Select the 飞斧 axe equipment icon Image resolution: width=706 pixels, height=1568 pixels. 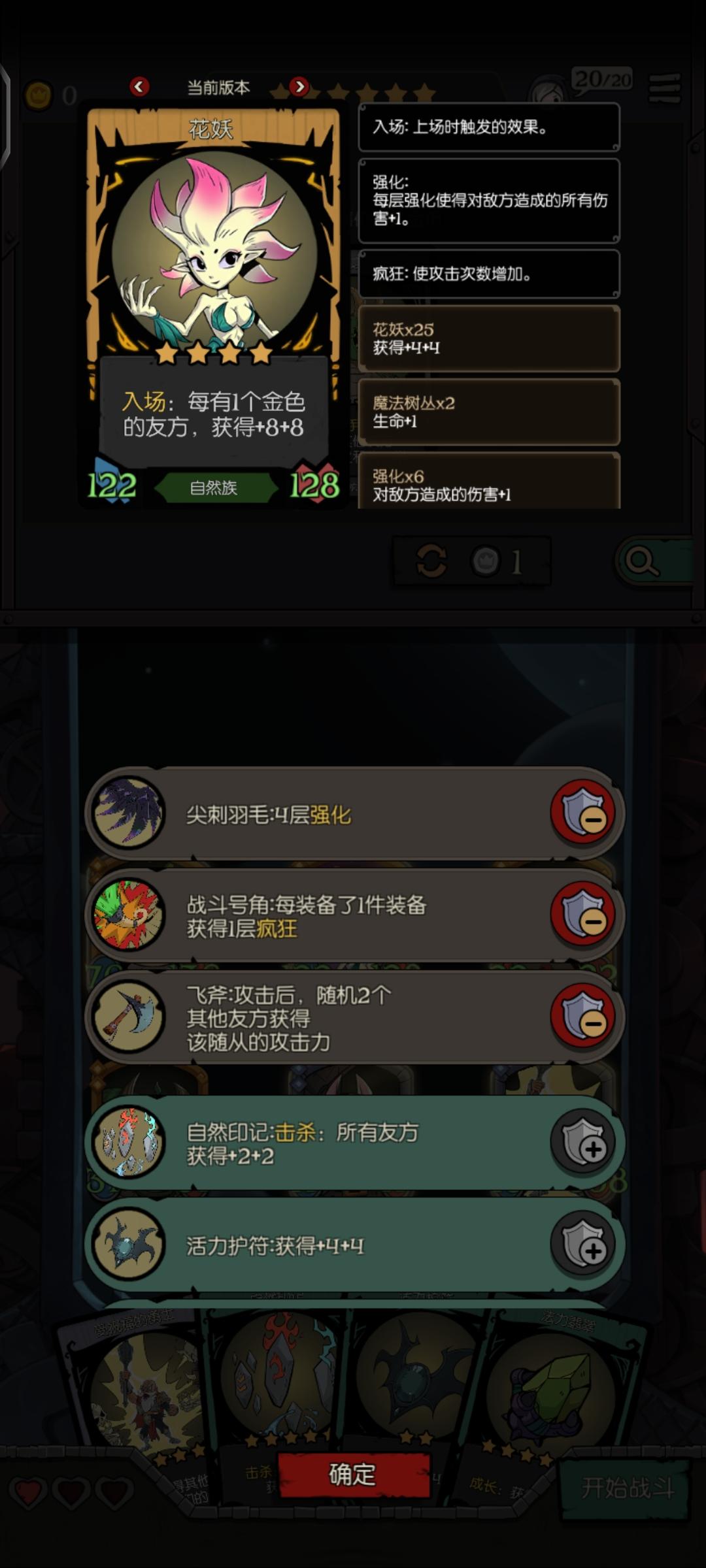pyautogui.click(x=128, y=1015)
